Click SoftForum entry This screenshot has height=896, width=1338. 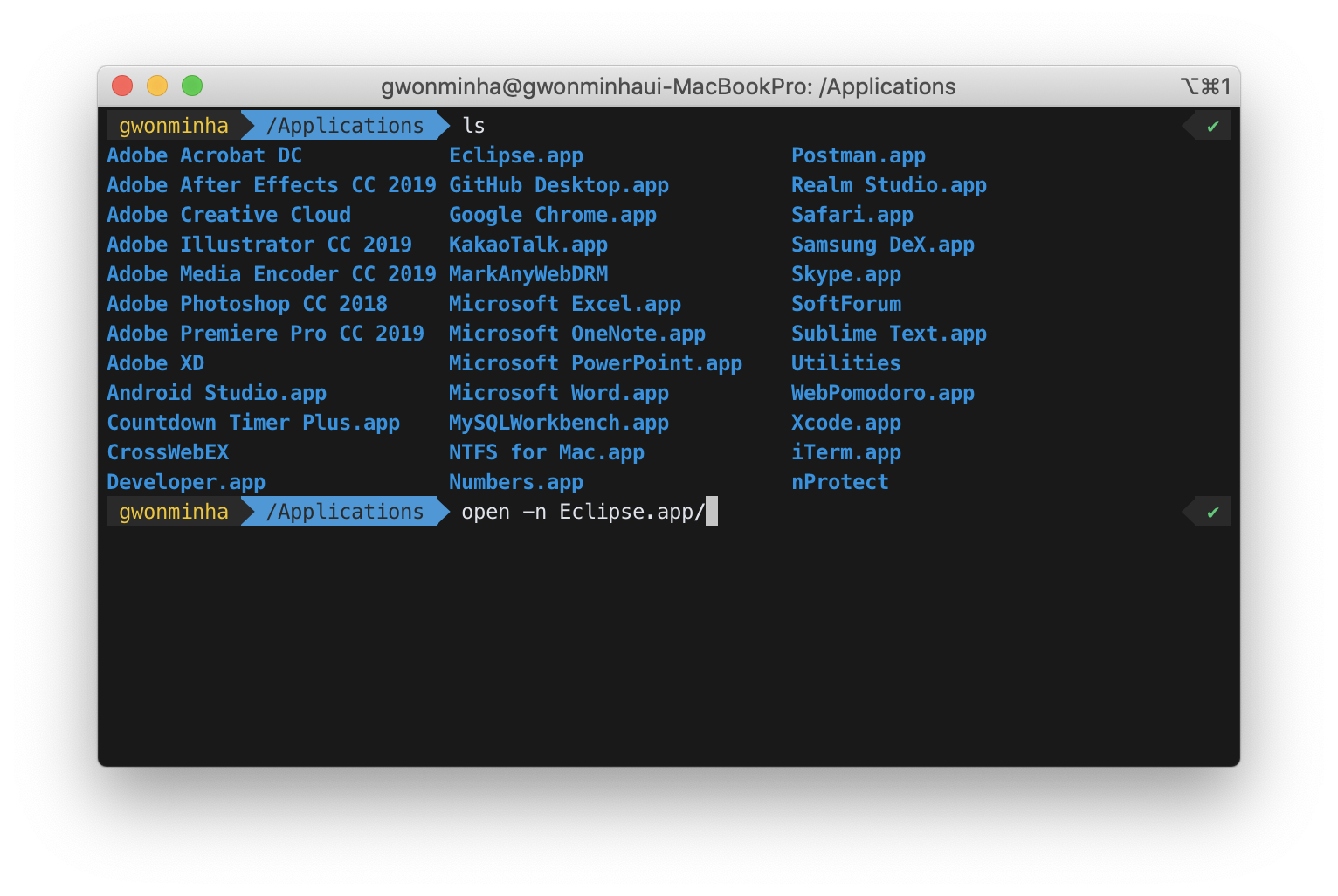(x=846, y=304)
